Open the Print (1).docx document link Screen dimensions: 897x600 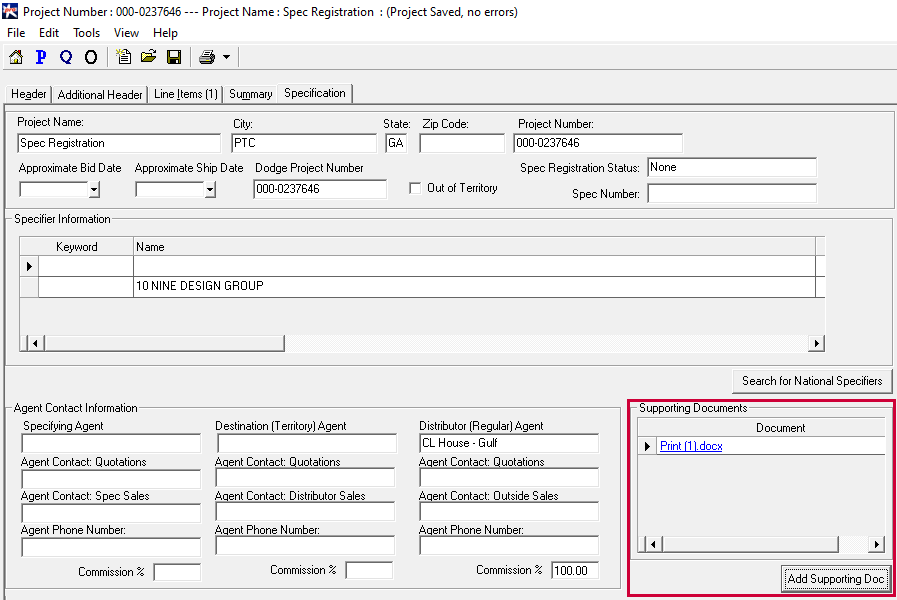click(691, 446)
